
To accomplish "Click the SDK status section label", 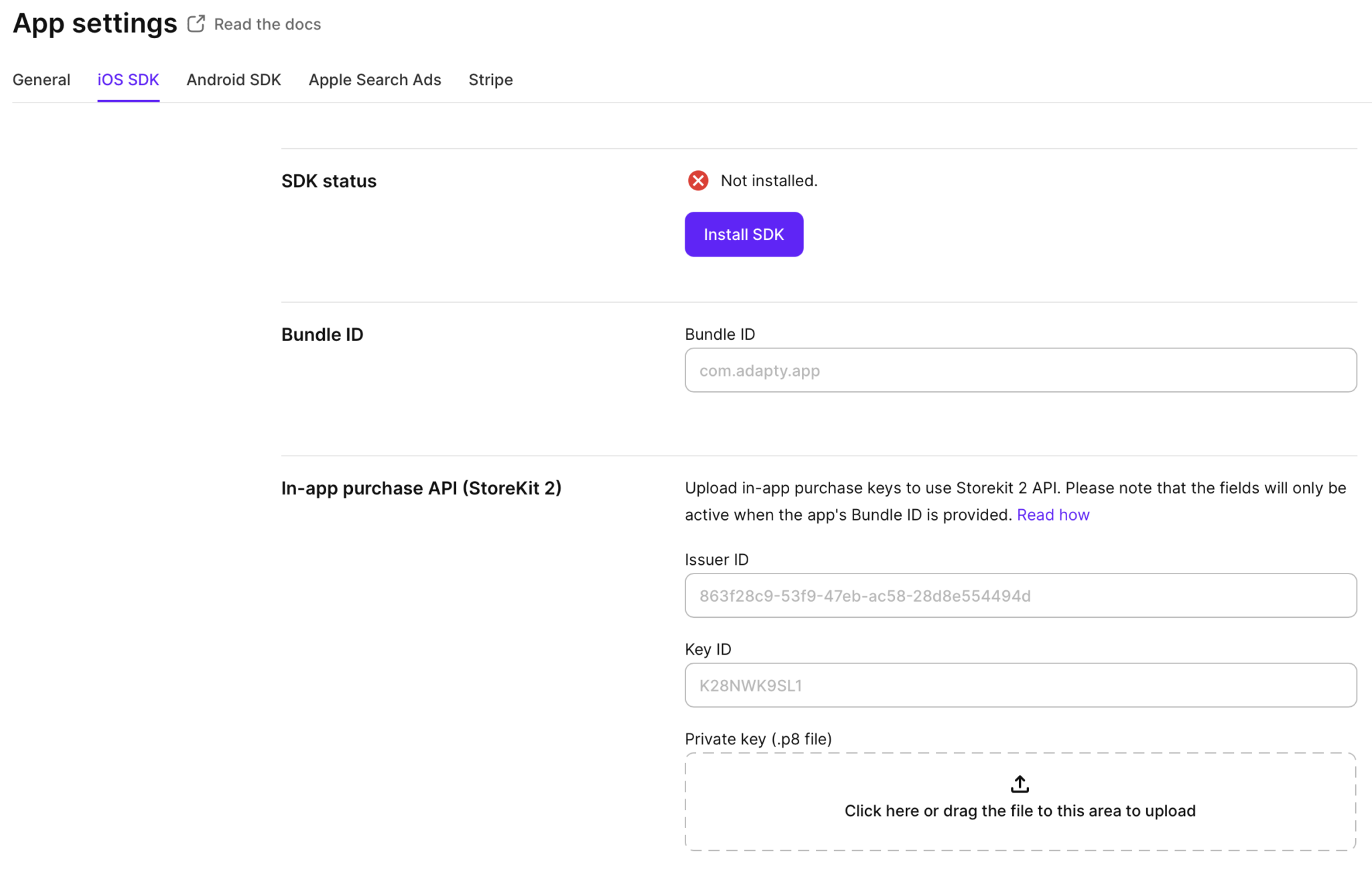I will tap(328, 180).
